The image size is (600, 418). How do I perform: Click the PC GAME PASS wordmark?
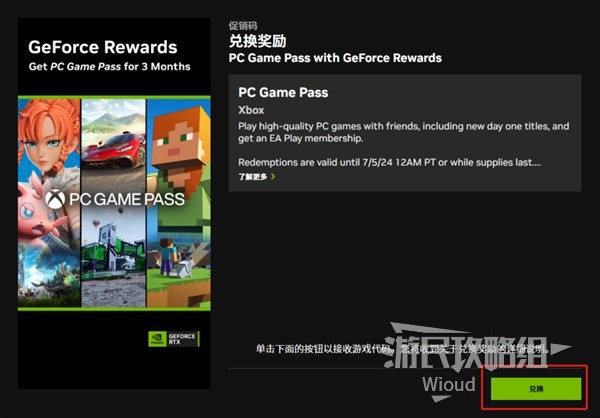127,199
